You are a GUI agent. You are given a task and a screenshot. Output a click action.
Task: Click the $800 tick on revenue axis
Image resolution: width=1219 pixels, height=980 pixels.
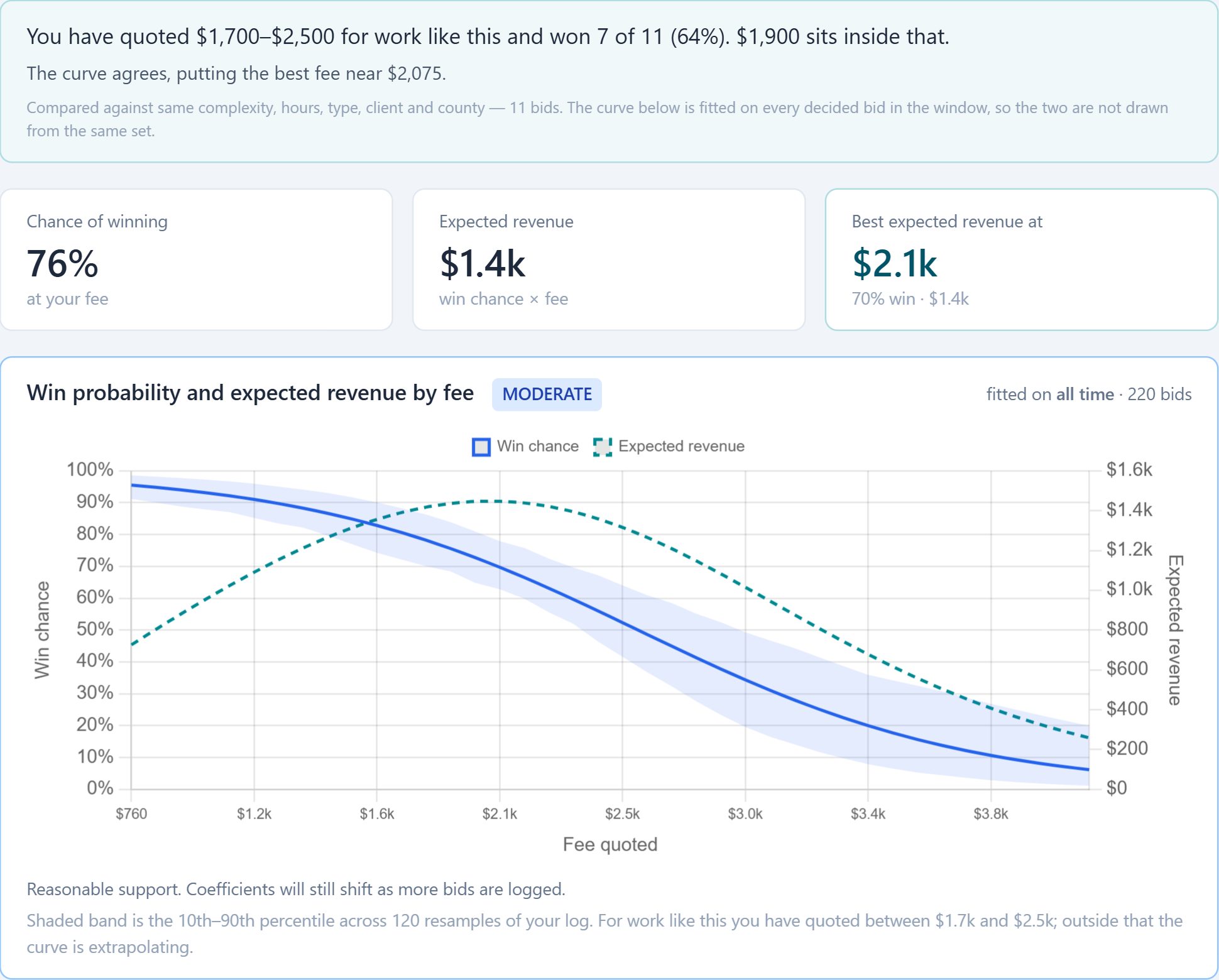tap(1127, 629)
